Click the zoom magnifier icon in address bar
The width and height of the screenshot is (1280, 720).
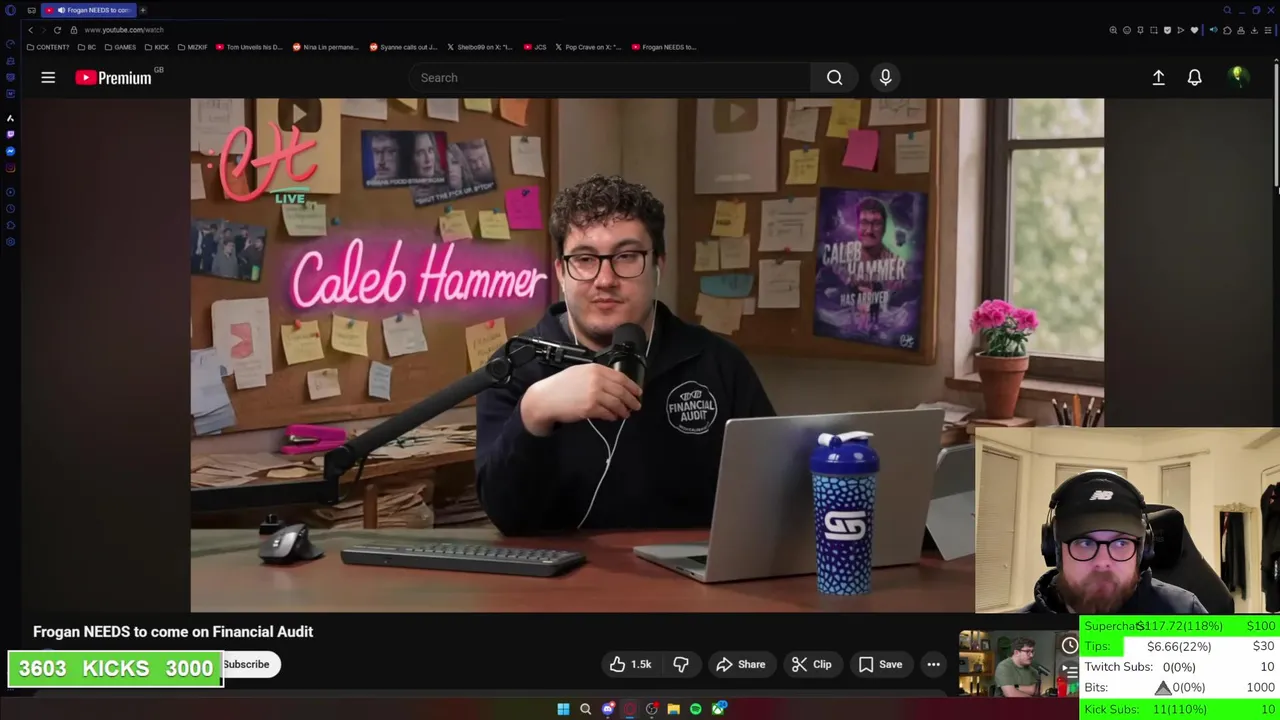click(1113, 30)
